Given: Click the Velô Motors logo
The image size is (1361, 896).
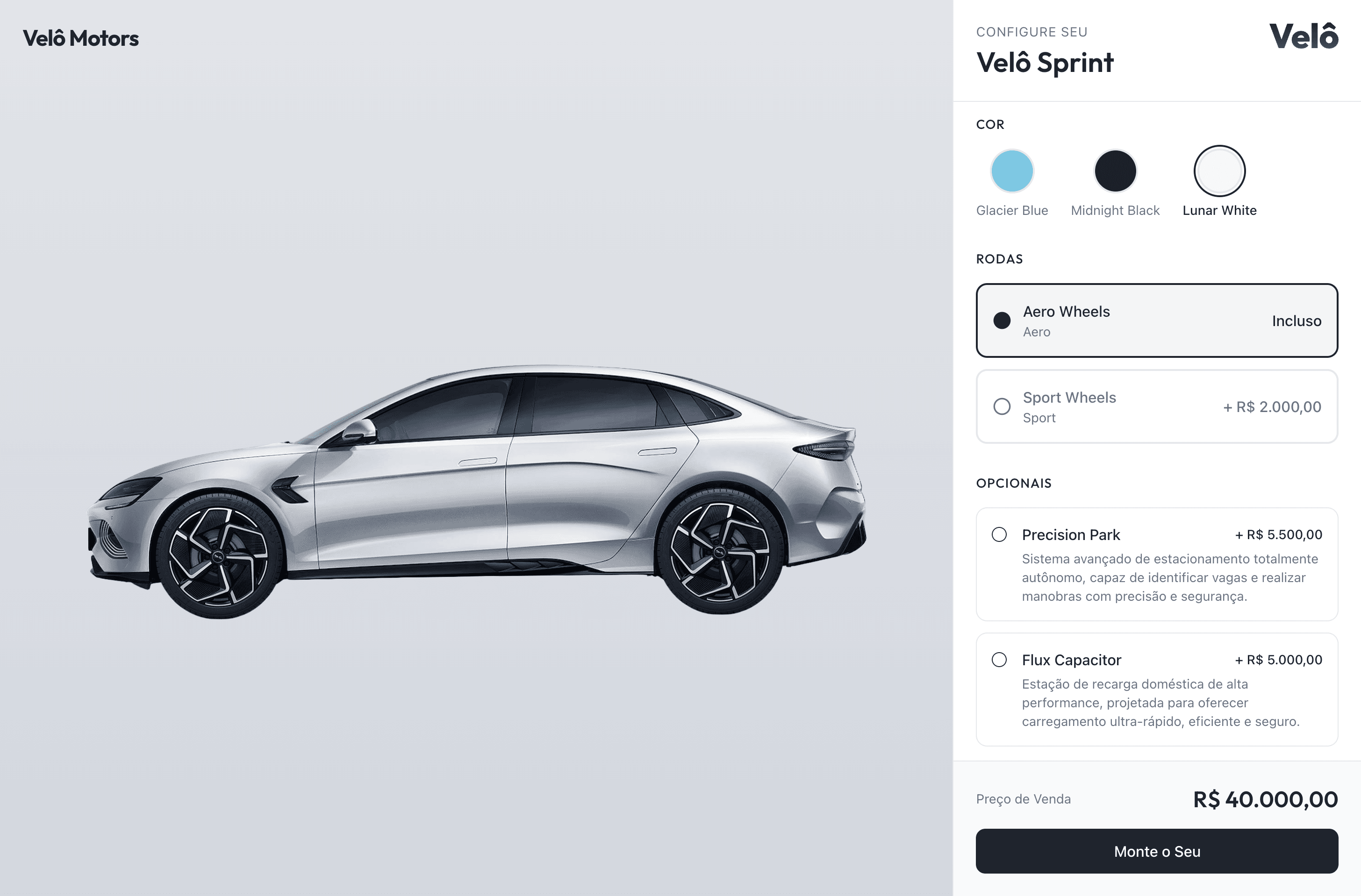Looking at the screenshot, I should pyautogui.click(x=81, y=38).
